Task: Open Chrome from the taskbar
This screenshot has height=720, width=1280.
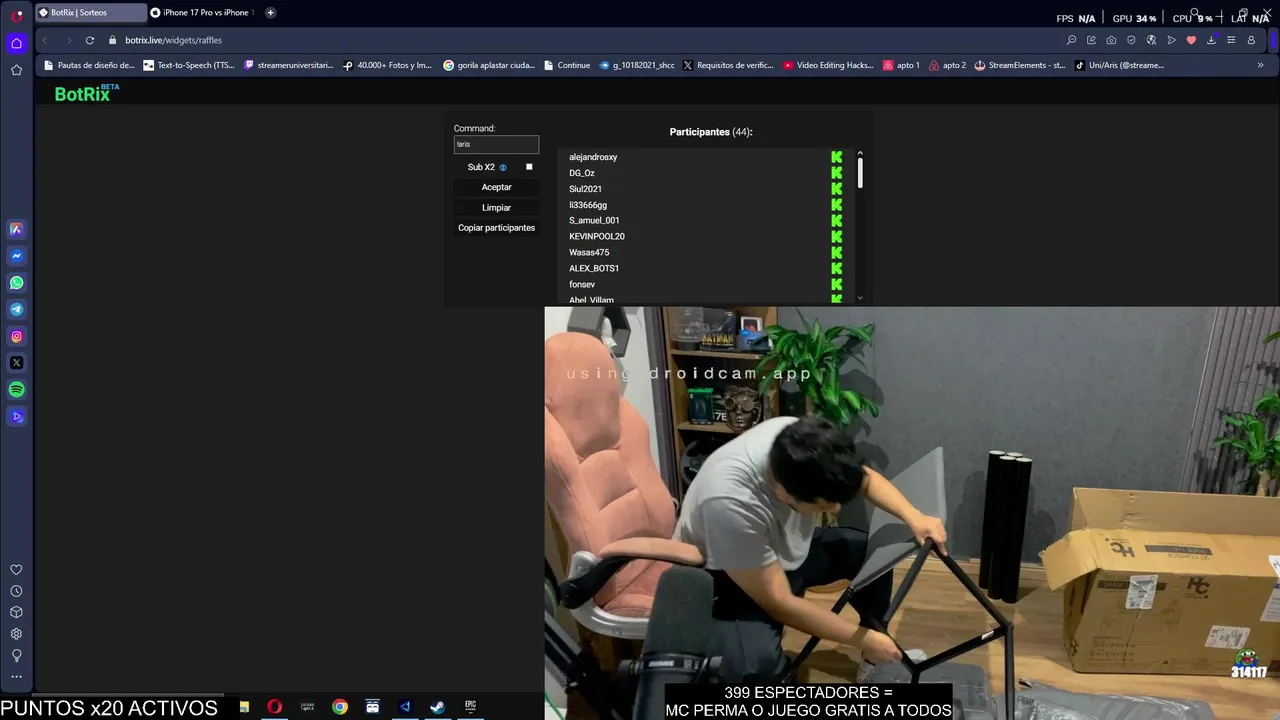Action: [x=340, y=707]
